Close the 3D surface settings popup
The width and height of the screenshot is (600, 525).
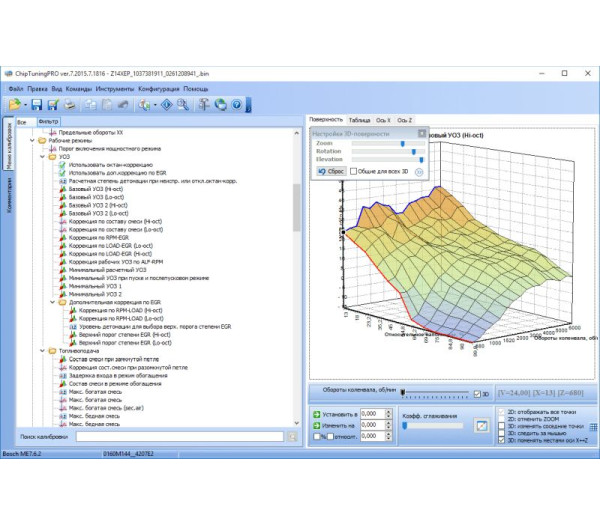pos(423,132)
